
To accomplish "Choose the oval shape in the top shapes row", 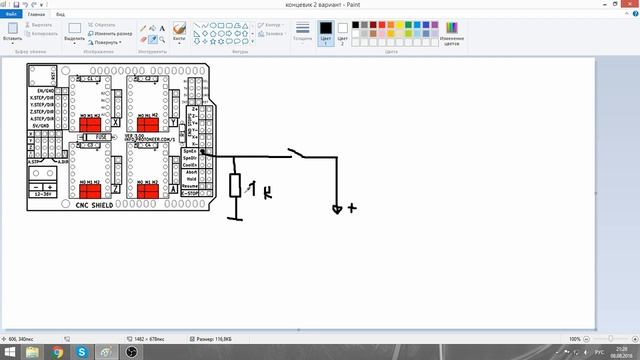I will click(x=213, y=26).
